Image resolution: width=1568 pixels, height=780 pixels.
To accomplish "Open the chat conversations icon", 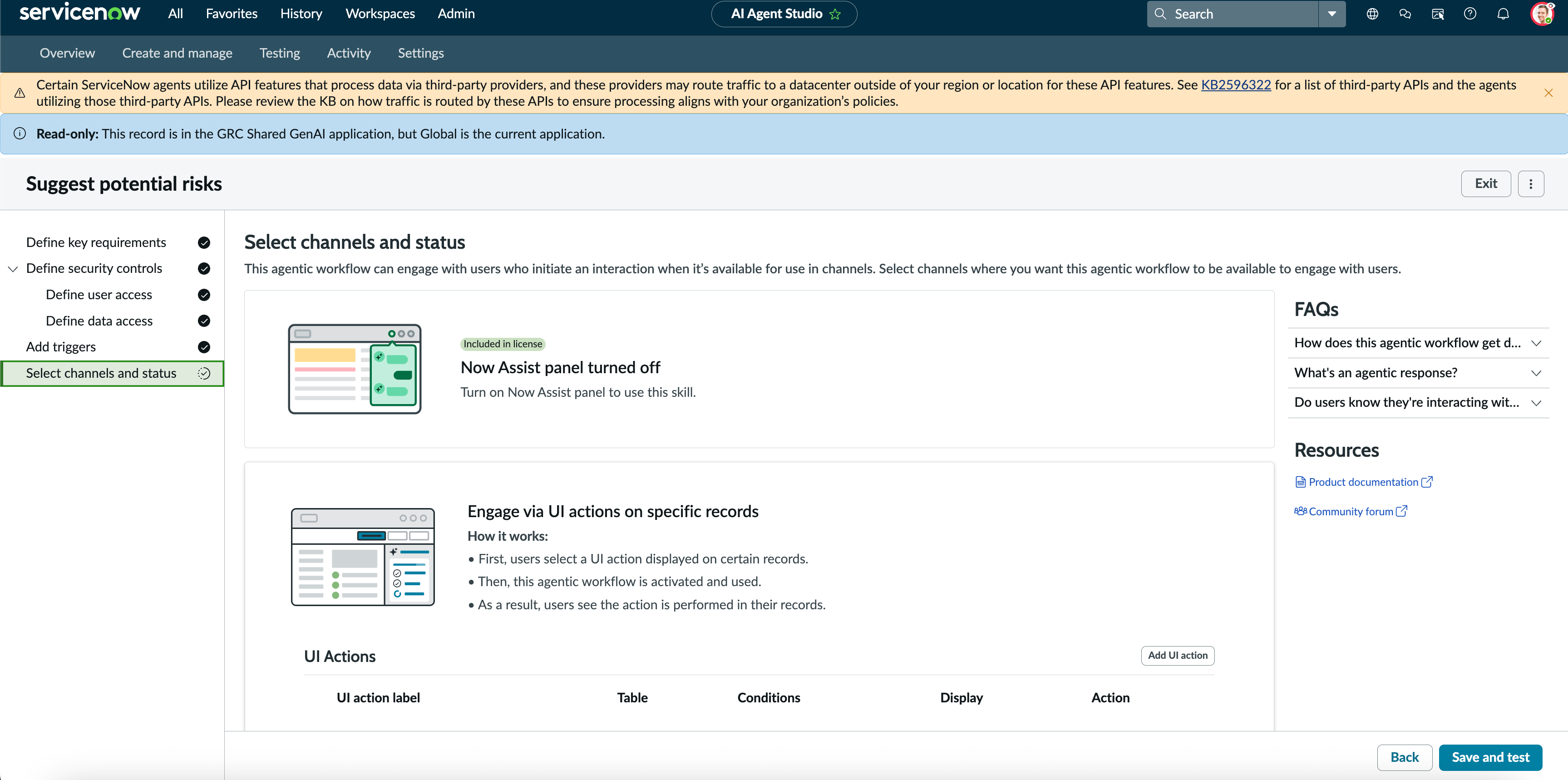I will coord(1405,14).
